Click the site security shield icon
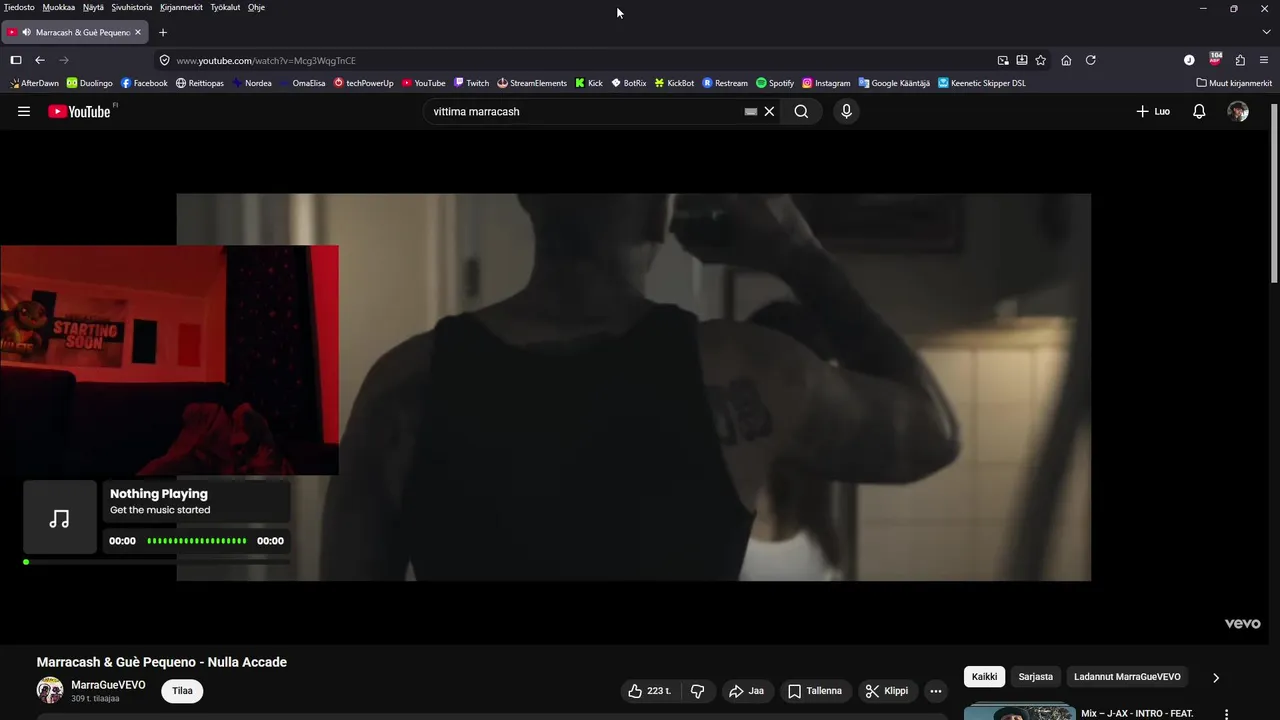1280x720 pixels. [164, 60]
